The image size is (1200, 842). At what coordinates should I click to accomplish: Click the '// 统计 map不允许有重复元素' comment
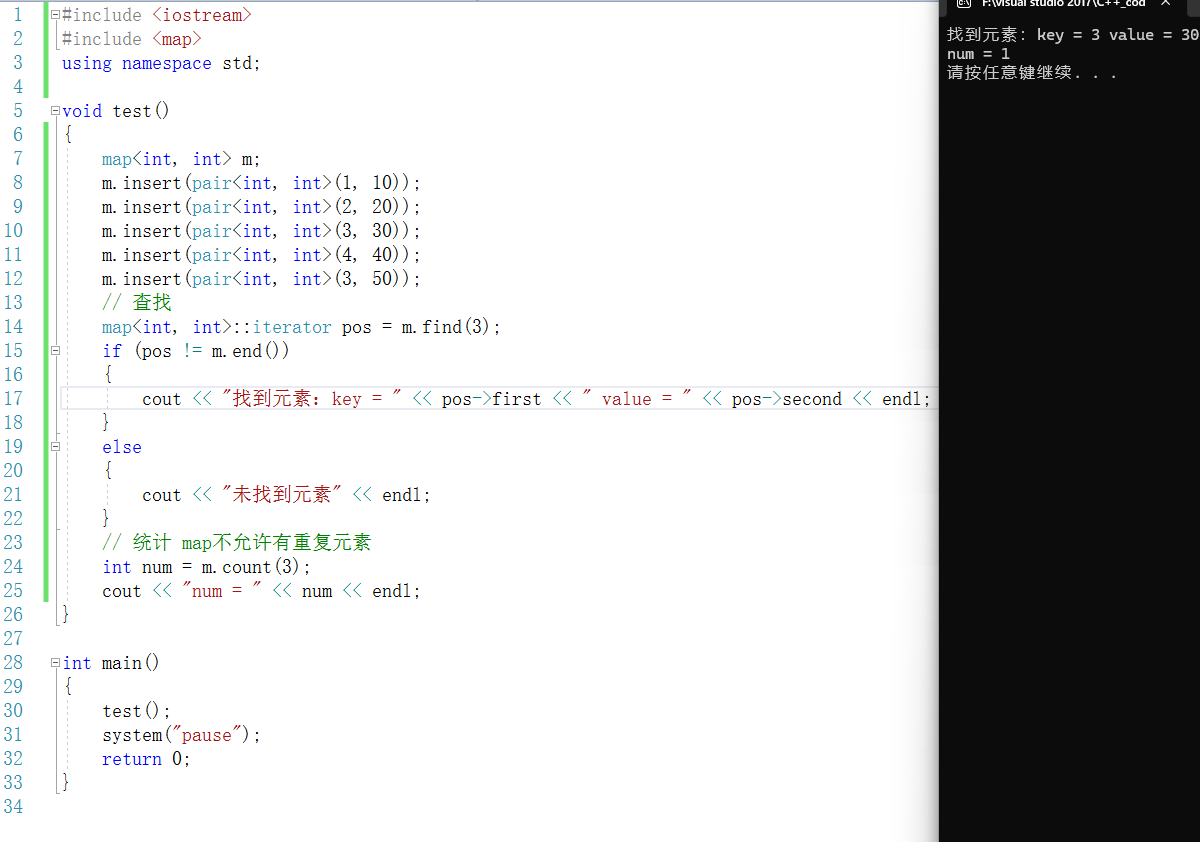[x=237, y=543]
